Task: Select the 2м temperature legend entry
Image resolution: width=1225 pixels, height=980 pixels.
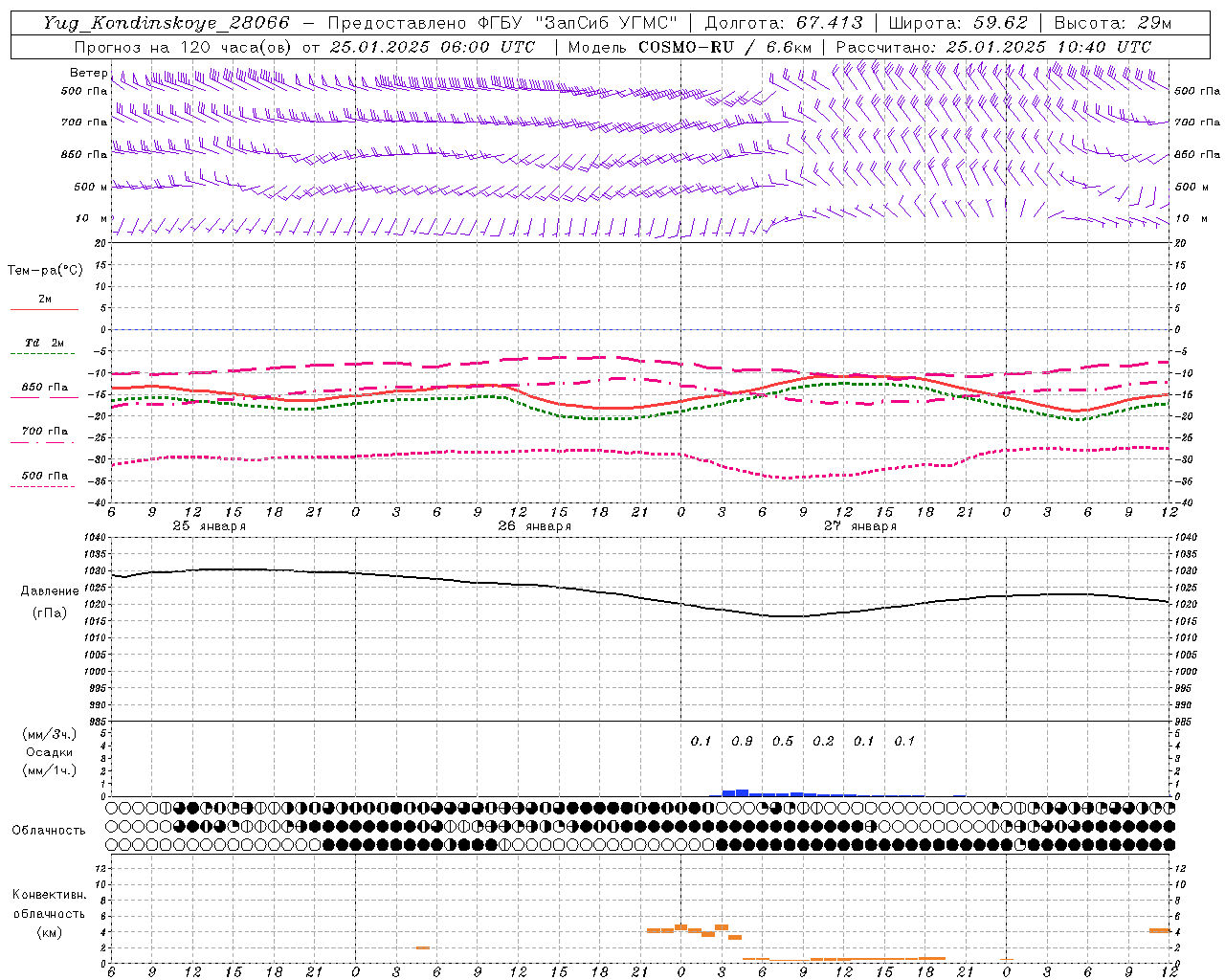Action: click(x=45, y=300)
